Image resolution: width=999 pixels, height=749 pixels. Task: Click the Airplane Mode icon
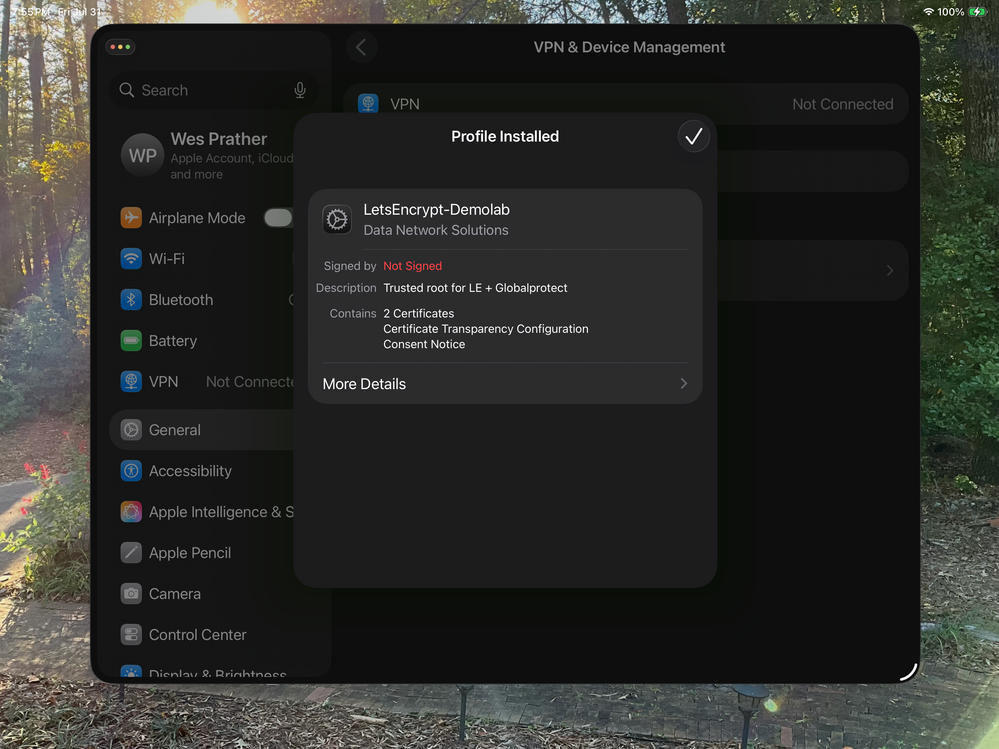click(x=131, y=218)
